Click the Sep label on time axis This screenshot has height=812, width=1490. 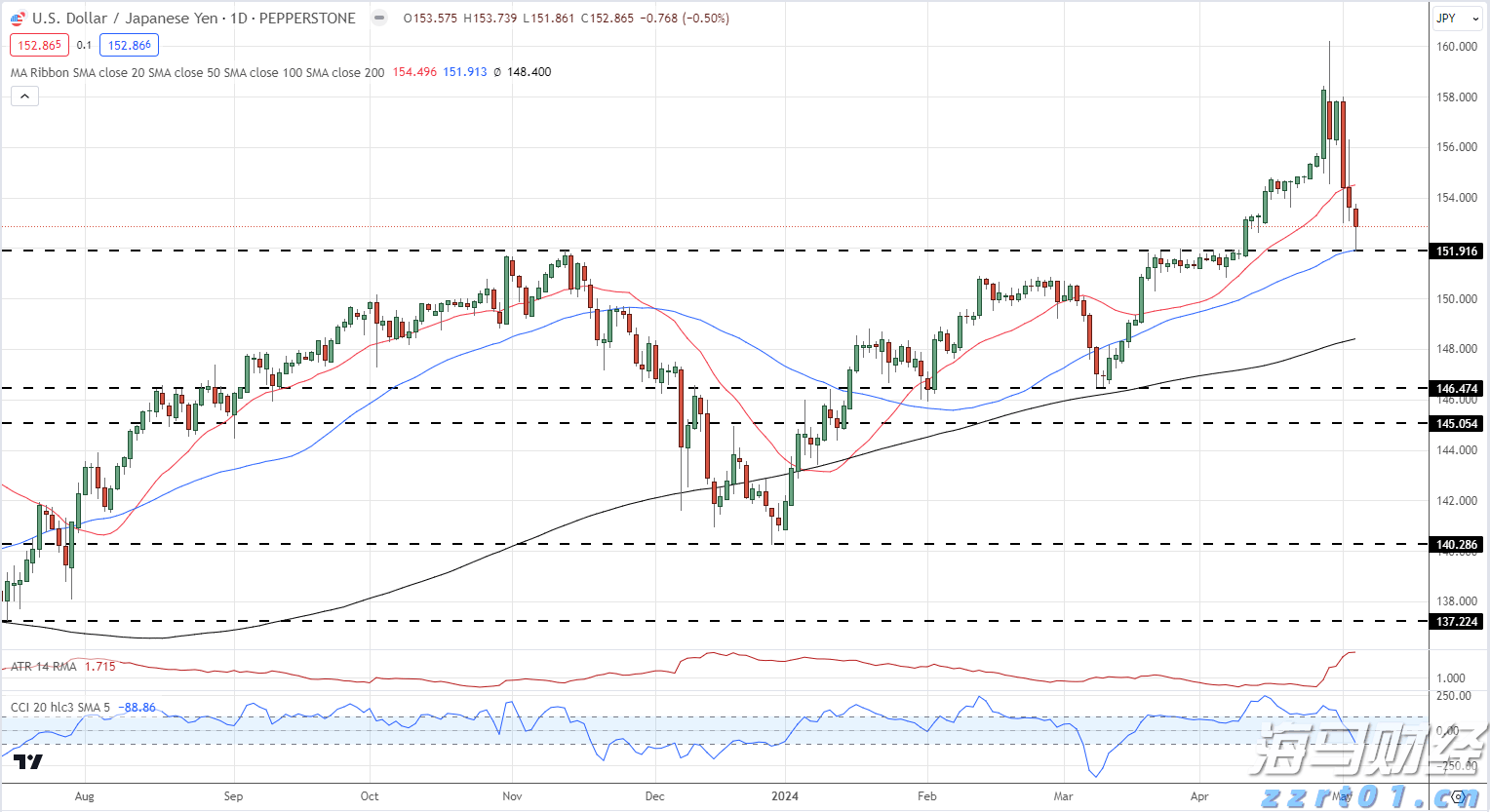[x=233, y=796]
